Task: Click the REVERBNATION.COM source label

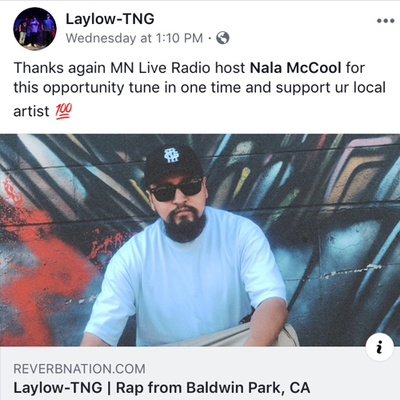Action: [79, 369]
